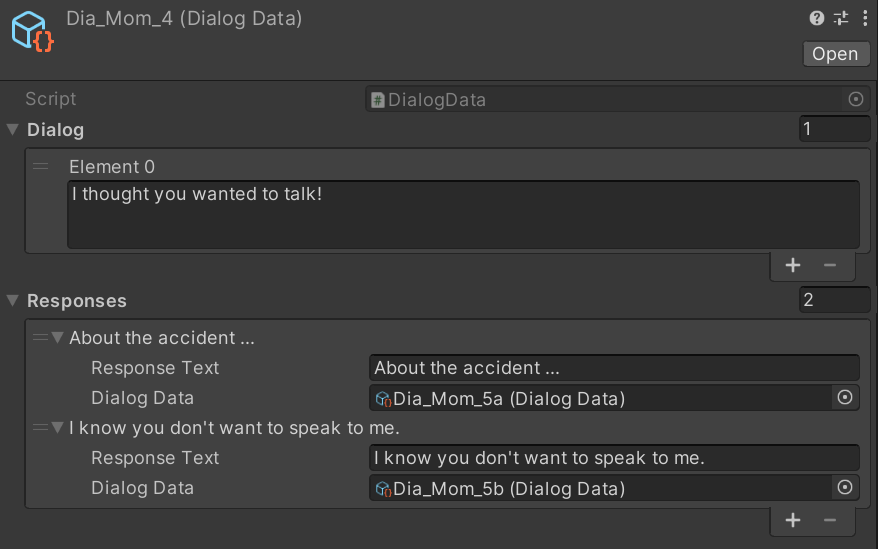Open object picker for Dia_Mom_5a

(x=845, y=398)
